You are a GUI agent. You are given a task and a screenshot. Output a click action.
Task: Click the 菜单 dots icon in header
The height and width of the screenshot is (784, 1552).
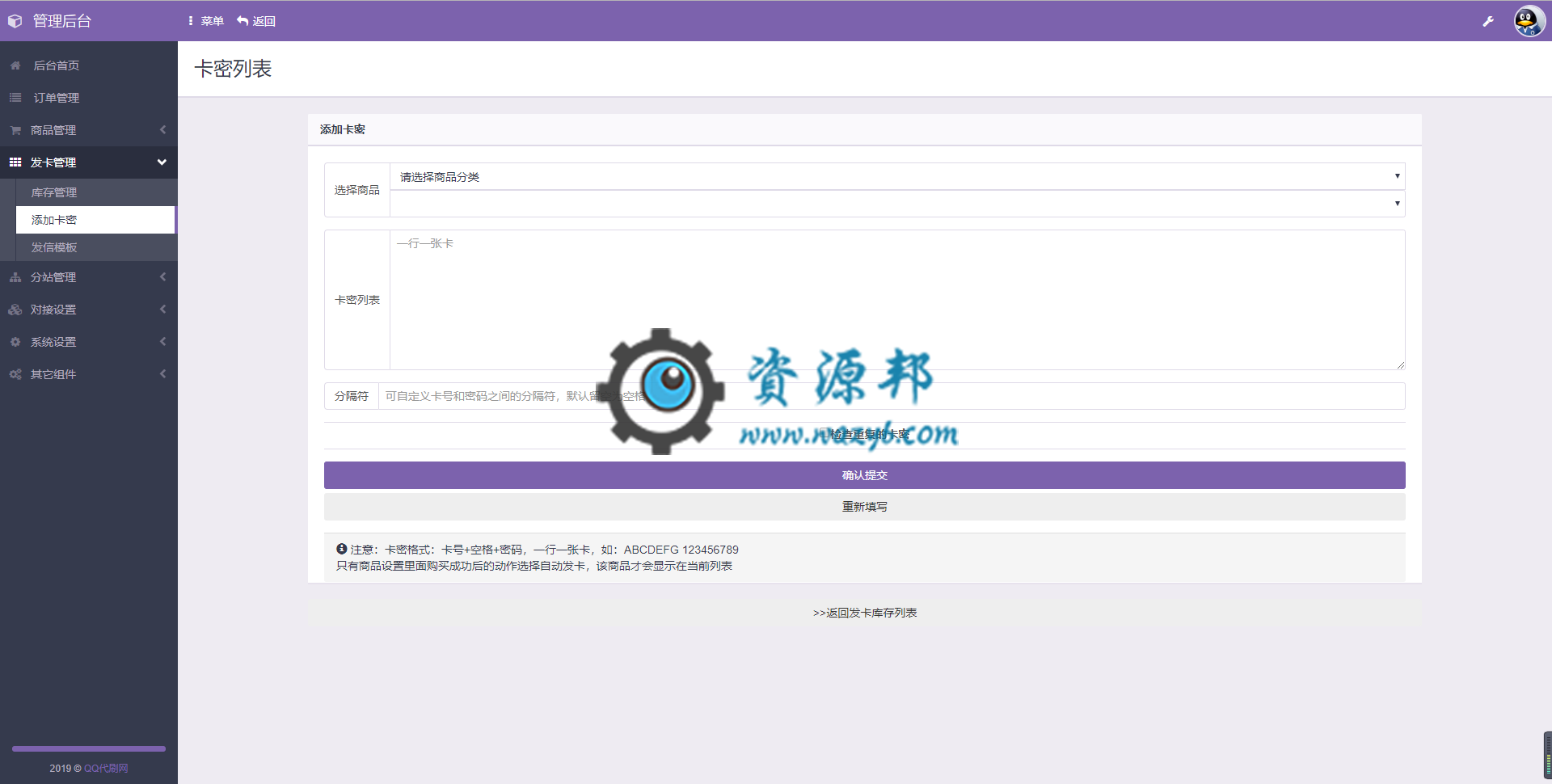coord(191,21)
